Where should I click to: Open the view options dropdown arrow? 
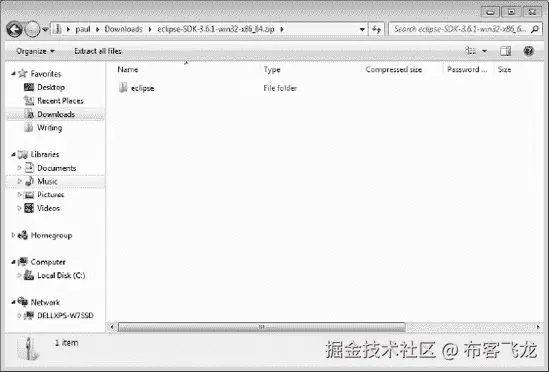tap(485, 51)
